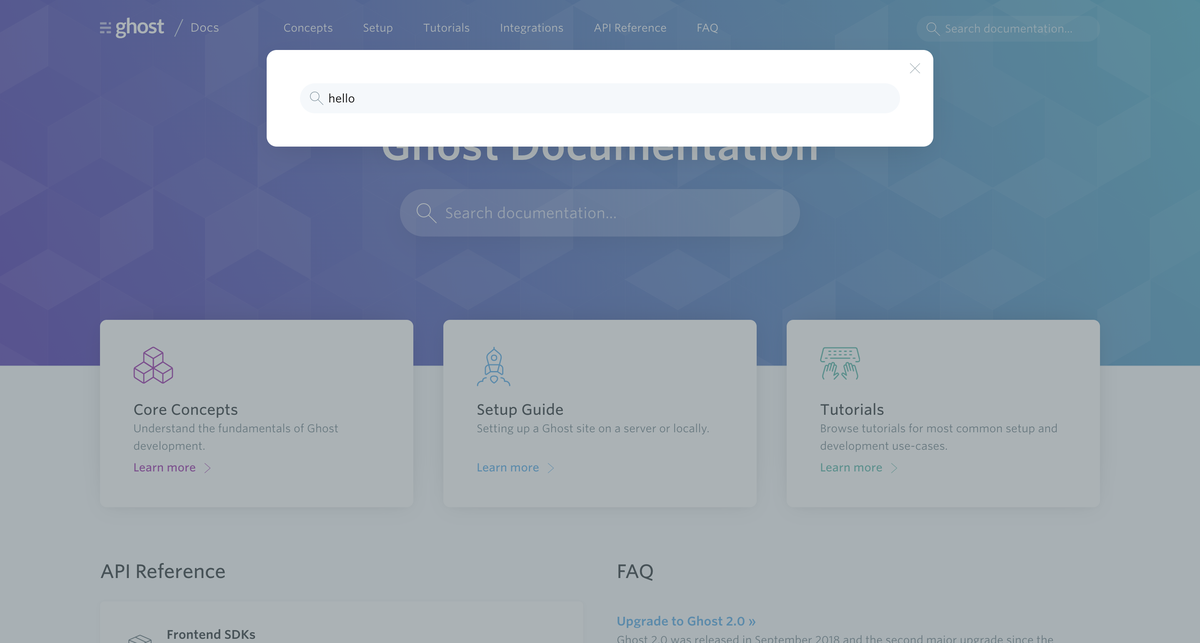This screenshot has height=643, width=1200.
Task: Open the Setup Guide heading
Action: (x=520, y=409)
